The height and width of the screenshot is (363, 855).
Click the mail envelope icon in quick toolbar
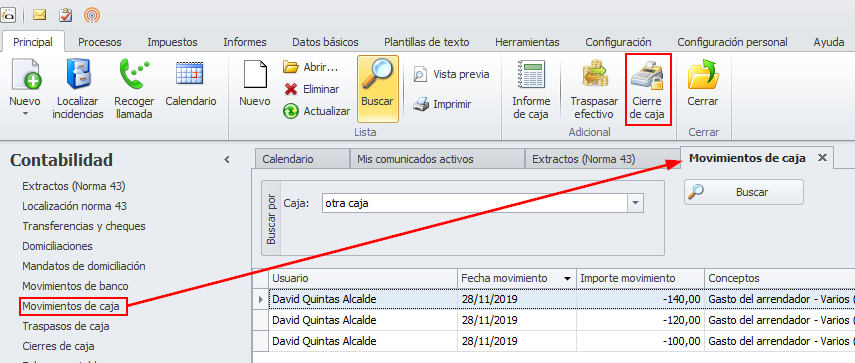click(39, 15)
